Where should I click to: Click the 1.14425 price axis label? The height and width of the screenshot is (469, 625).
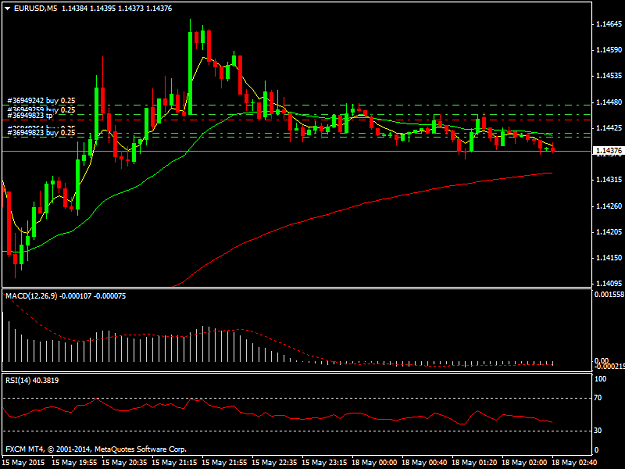(609, 128)
